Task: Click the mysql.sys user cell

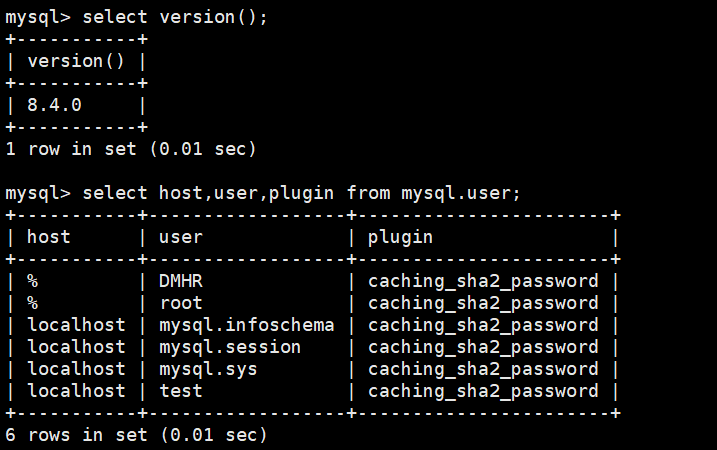Action: tap(208, 369)
